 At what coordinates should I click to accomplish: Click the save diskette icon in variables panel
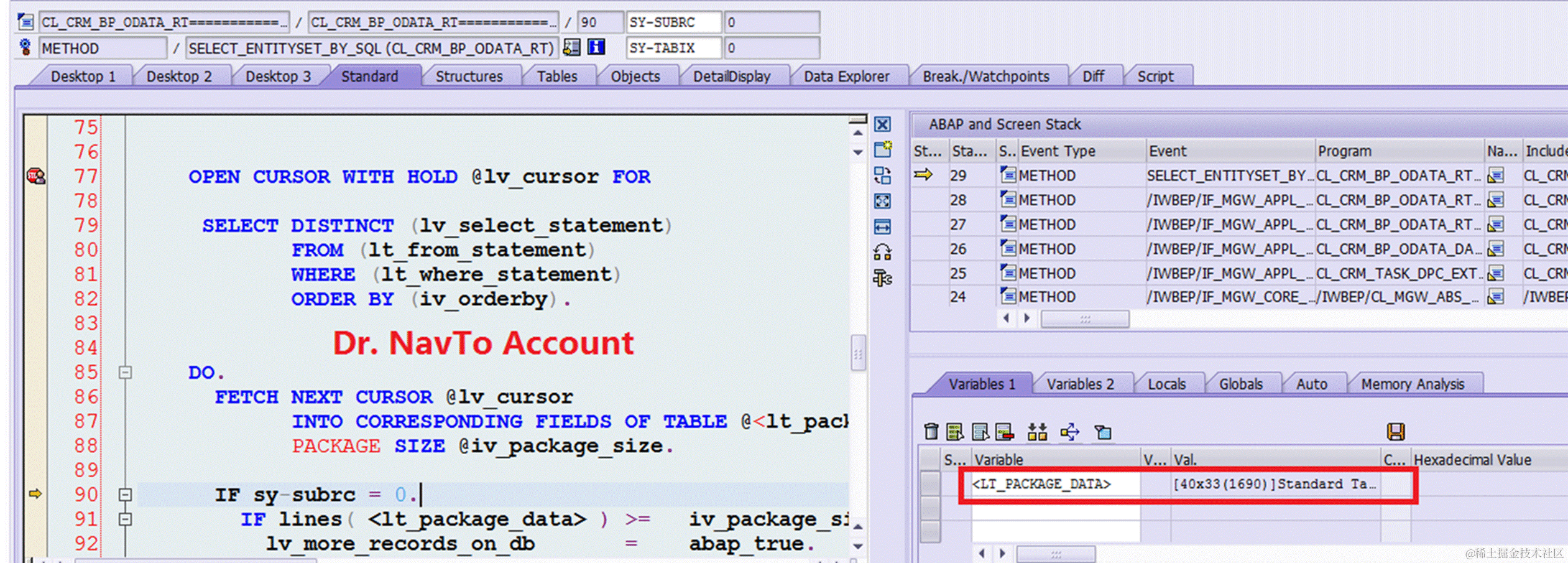[x=1396, y=431]
